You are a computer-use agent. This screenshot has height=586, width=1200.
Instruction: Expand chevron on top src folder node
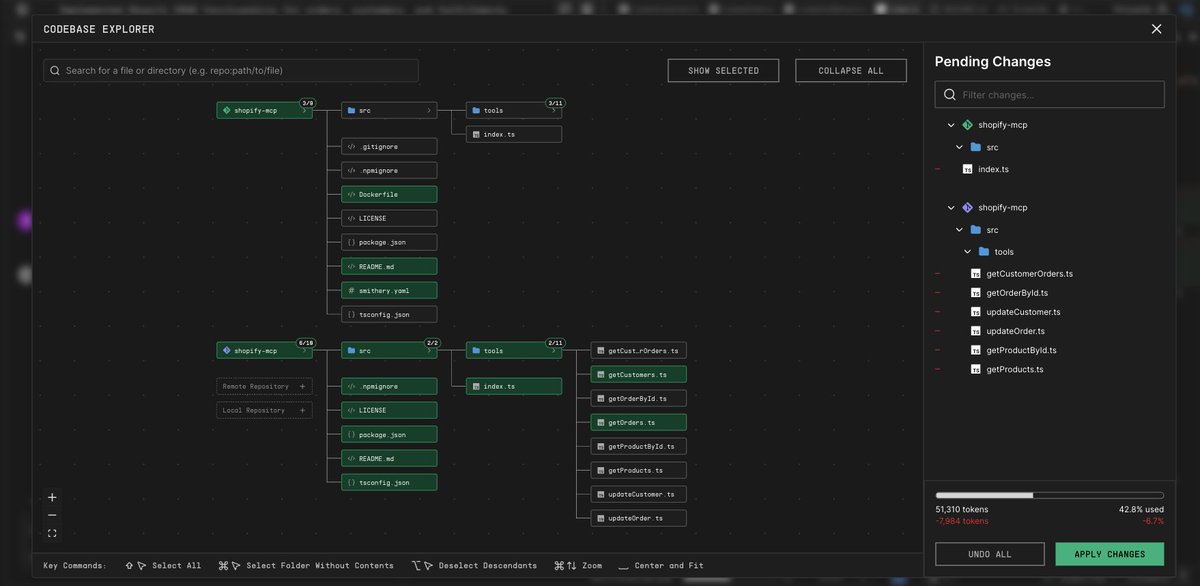point(429,110)
